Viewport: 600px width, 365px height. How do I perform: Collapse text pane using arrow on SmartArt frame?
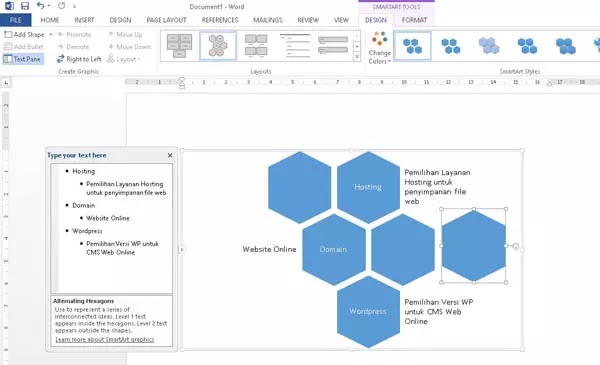pos(182,250)
